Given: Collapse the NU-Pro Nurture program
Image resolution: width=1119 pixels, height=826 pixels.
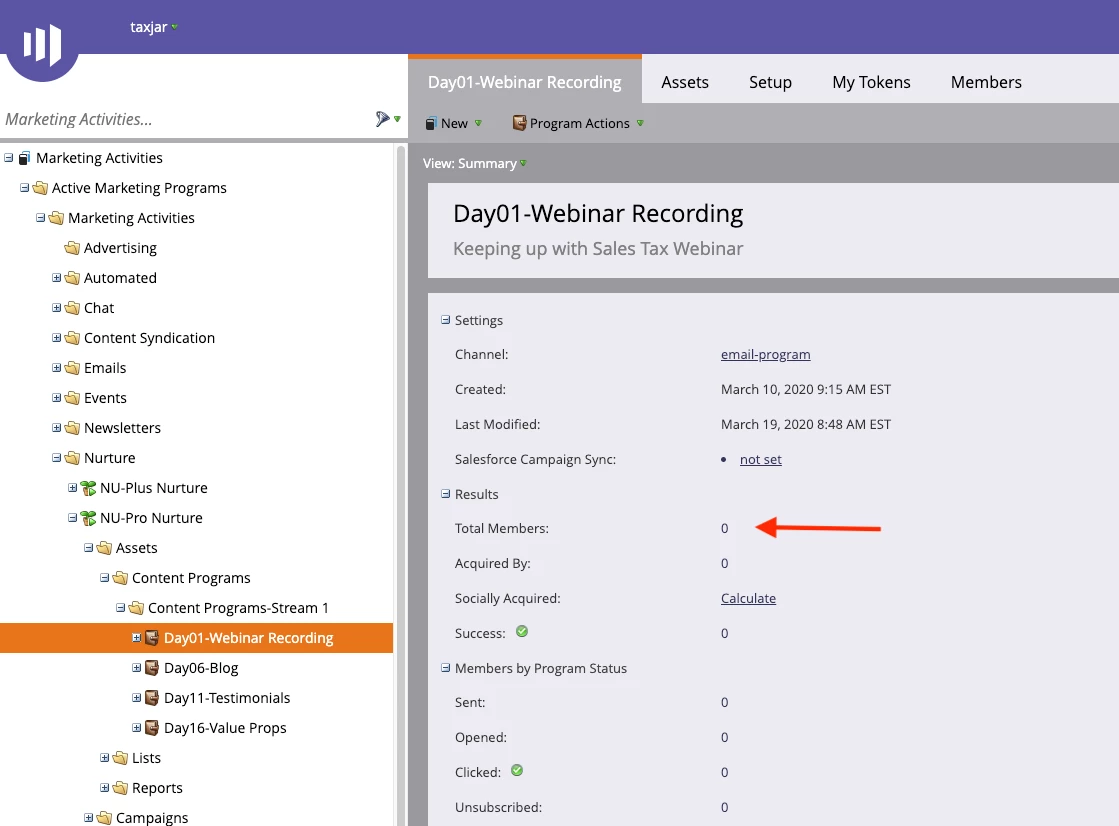Looking at the screenshot, I should [x=72, y=518].
